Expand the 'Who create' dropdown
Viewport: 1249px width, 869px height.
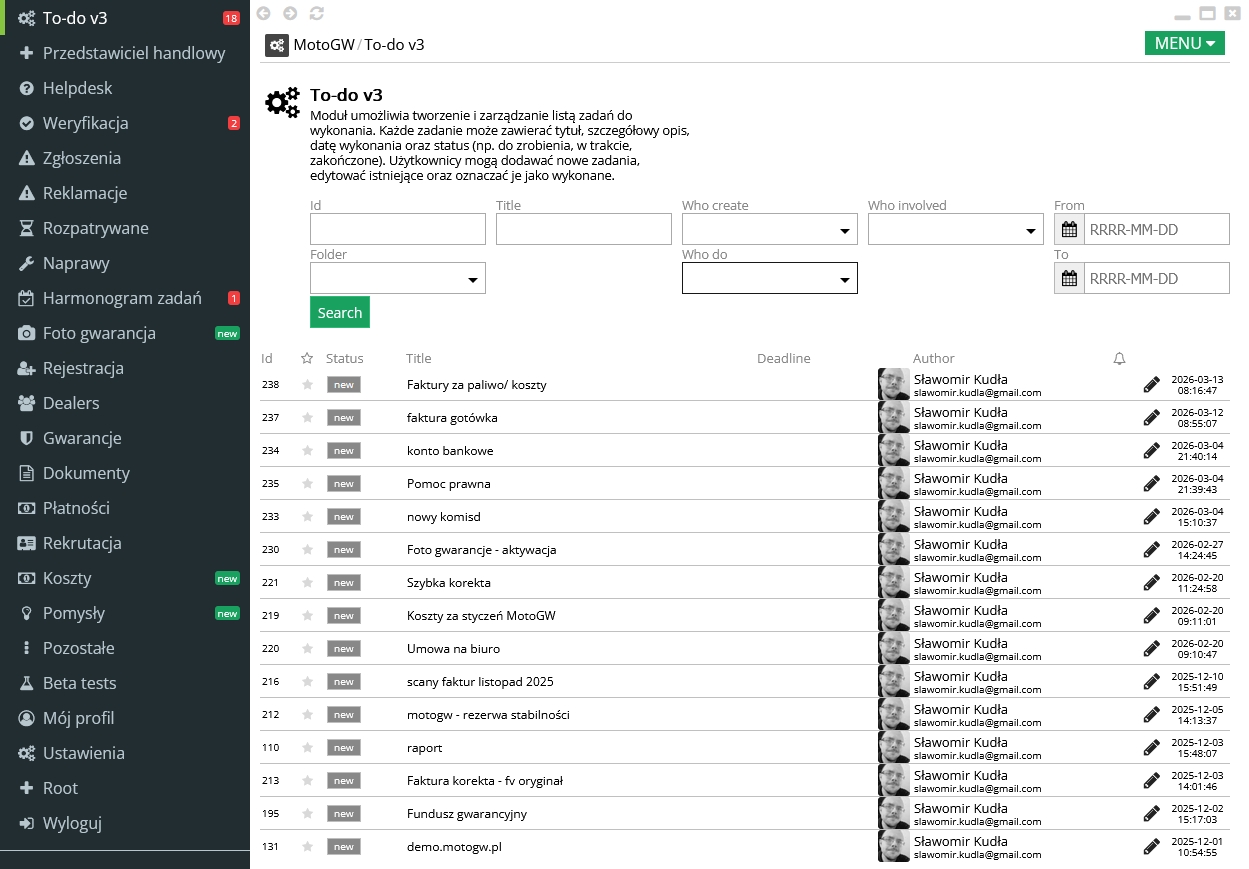click(769, 230)
